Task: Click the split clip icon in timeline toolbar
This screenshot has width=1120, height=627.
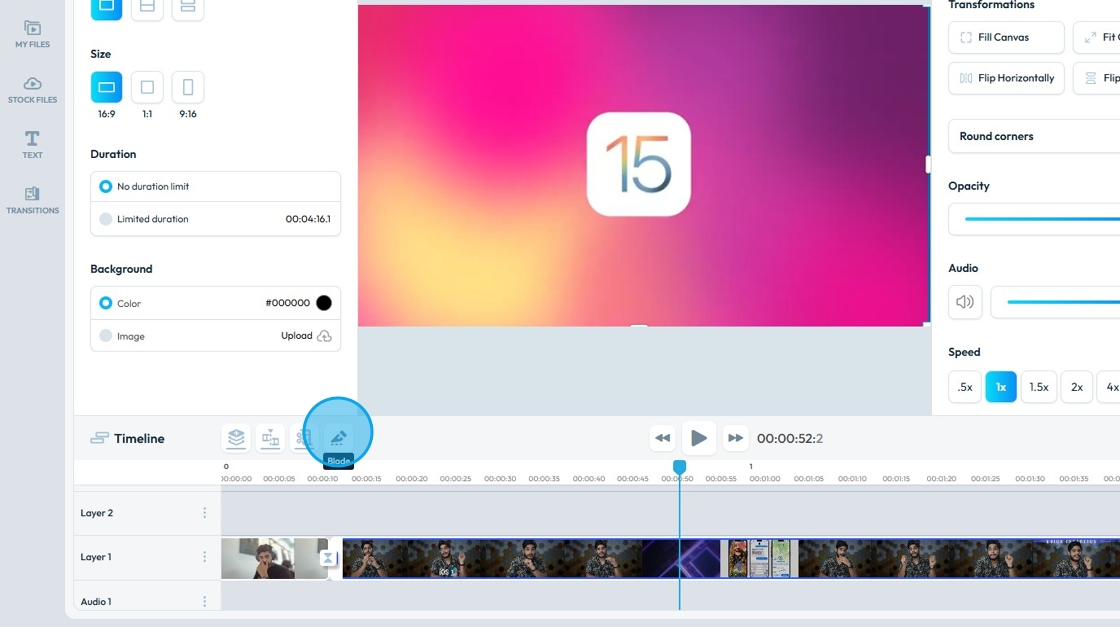Action: (x=270, y=438)
